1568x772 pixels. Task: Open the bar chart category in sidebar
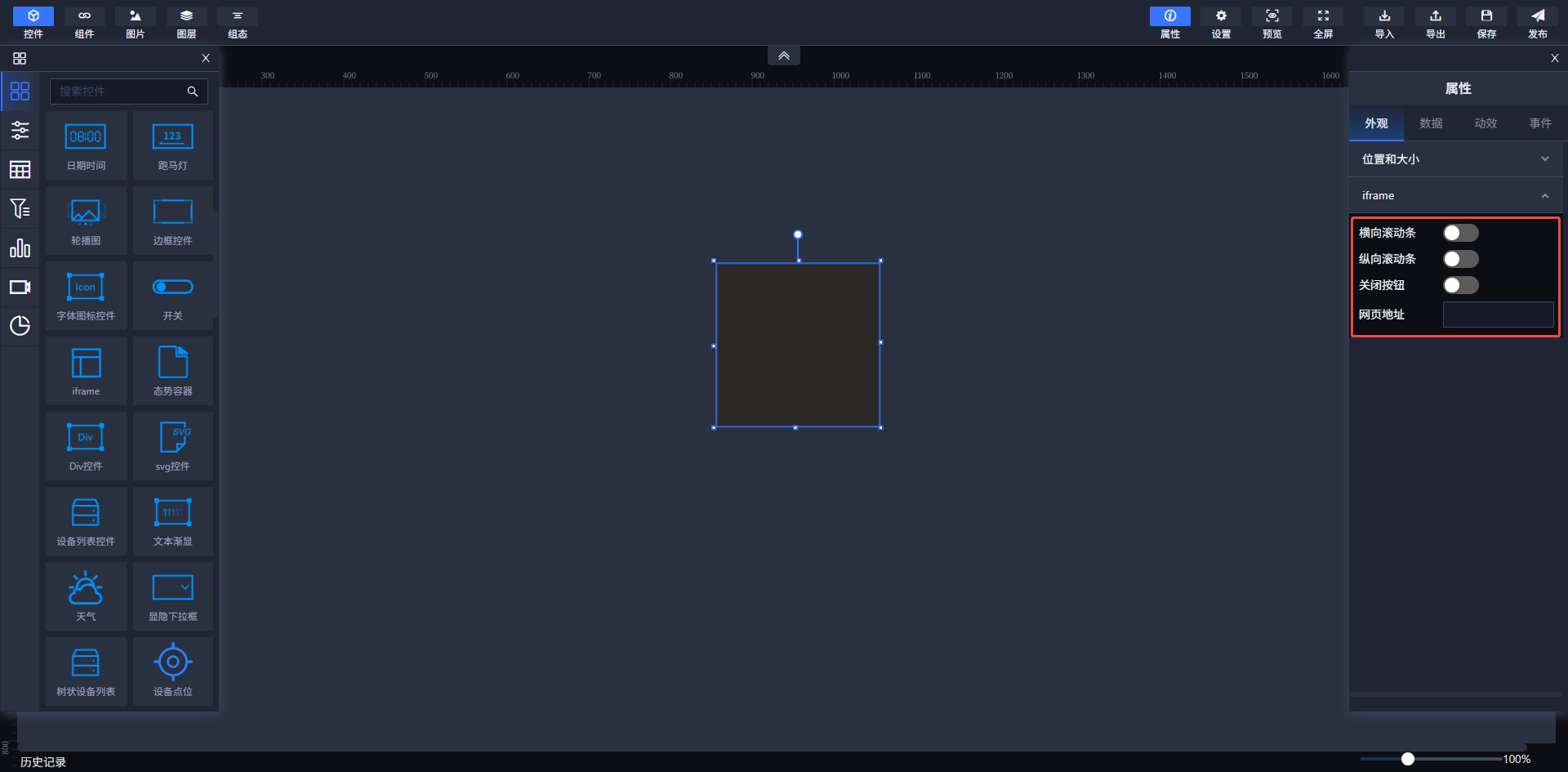(20, 248)
